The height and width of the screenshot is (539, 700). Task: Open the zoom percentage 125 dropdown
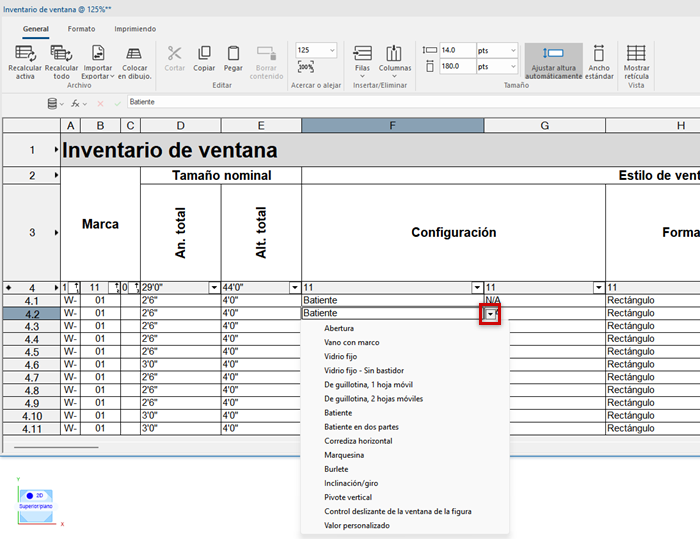point(331,49)
